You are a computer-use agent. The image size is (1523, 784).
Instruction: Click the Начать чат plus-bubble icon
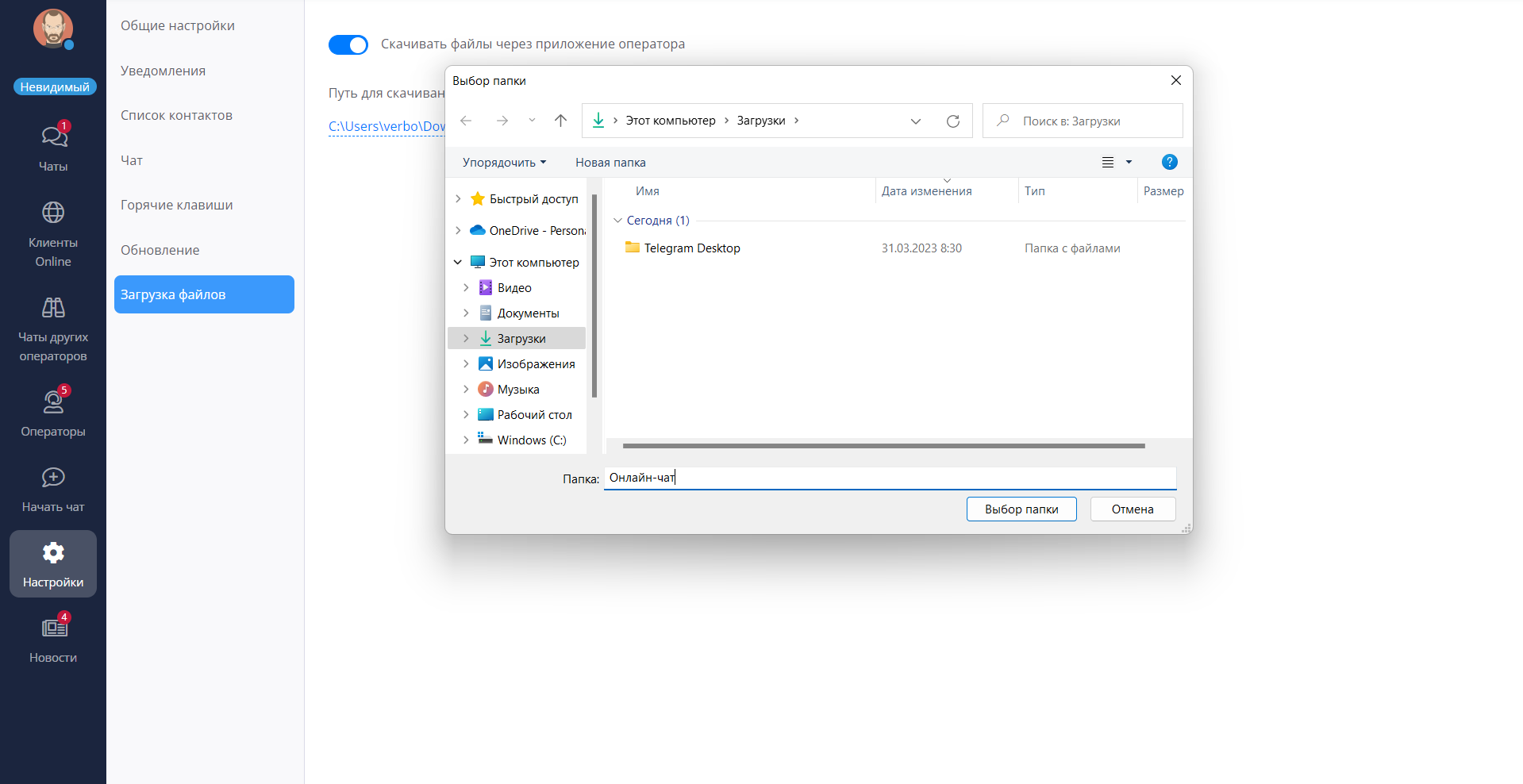click(x=53, y=478)
